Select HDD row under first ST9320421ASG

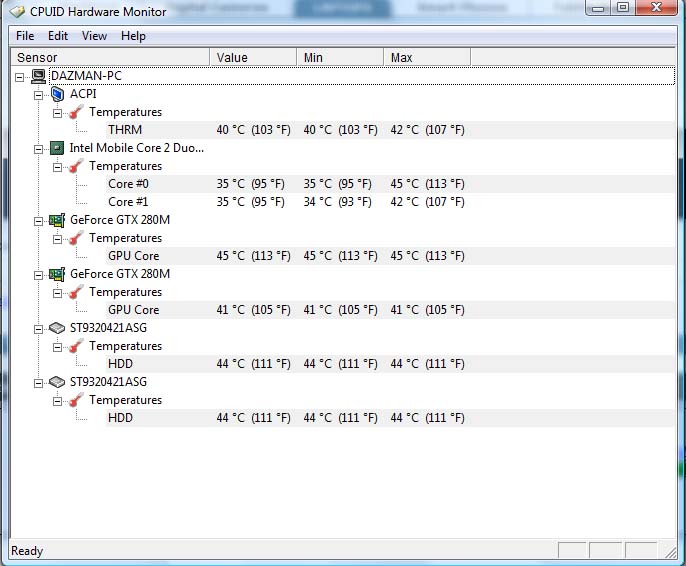click(389, 364)
